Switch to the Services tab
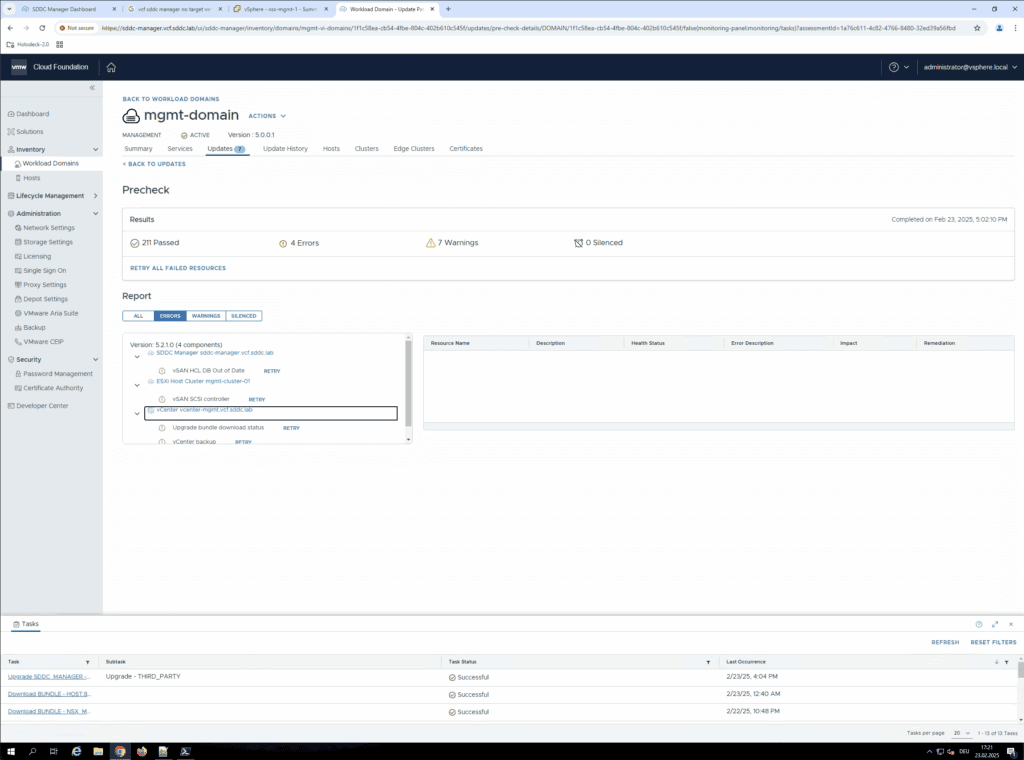 coord(180,149)
